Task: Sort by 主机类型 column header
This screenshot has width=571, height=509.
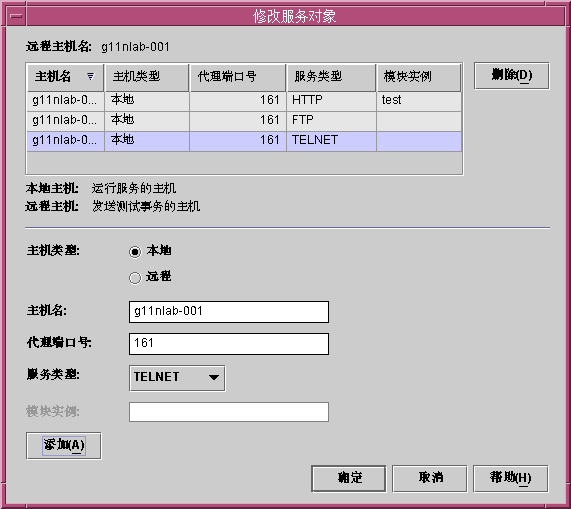Action: click(147, 77)
